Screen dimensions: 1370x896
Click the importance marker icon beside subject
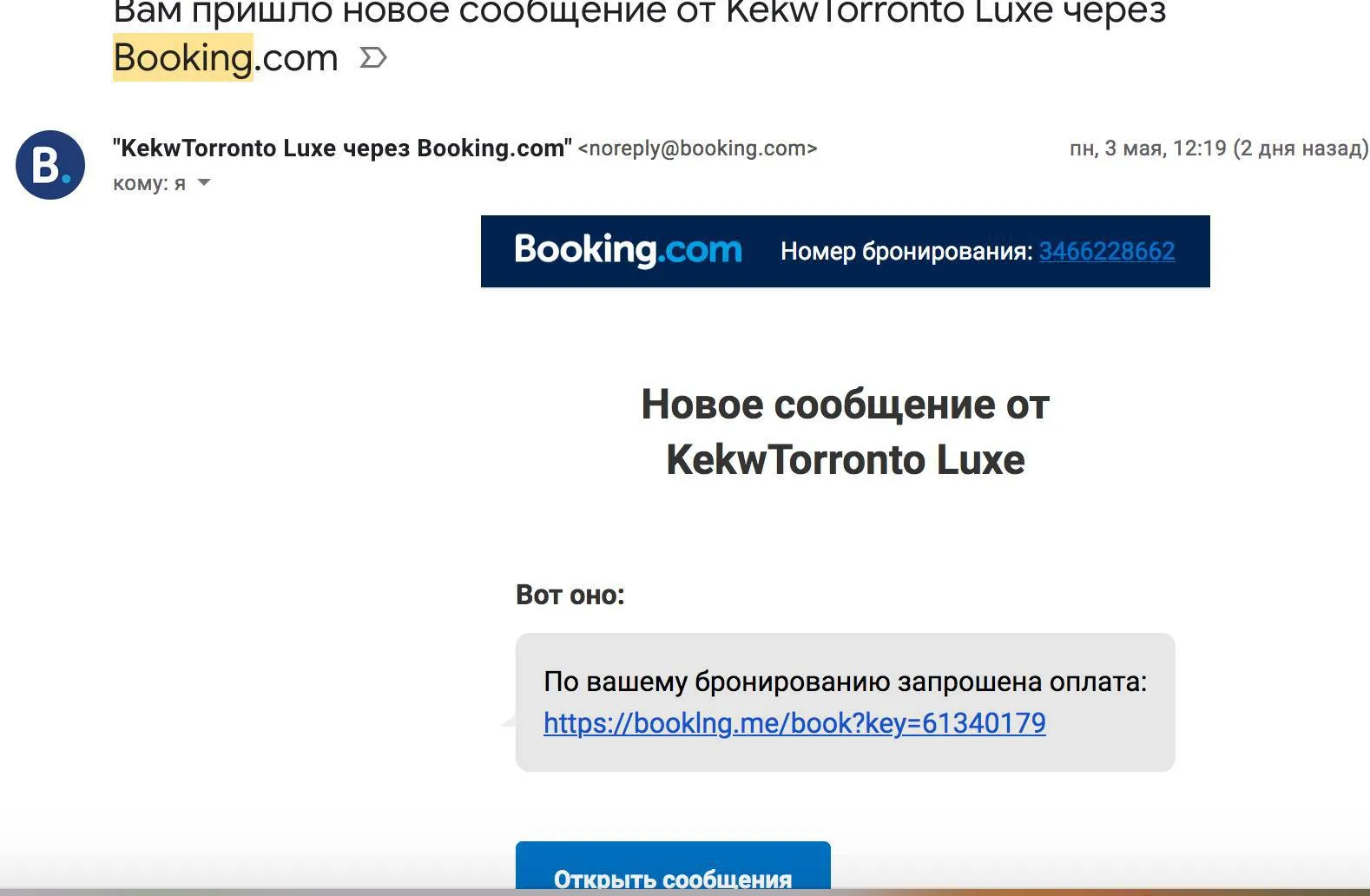[x=372, y=58]
